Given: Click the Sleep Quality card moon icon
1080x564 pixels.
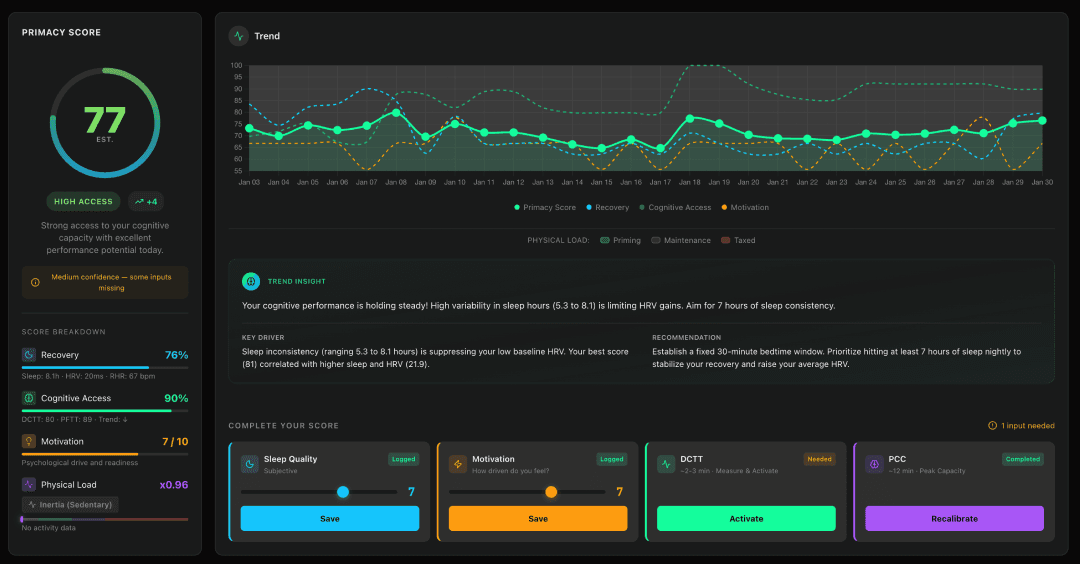Looking at the screenshot, I should click(x=250, y=464).
